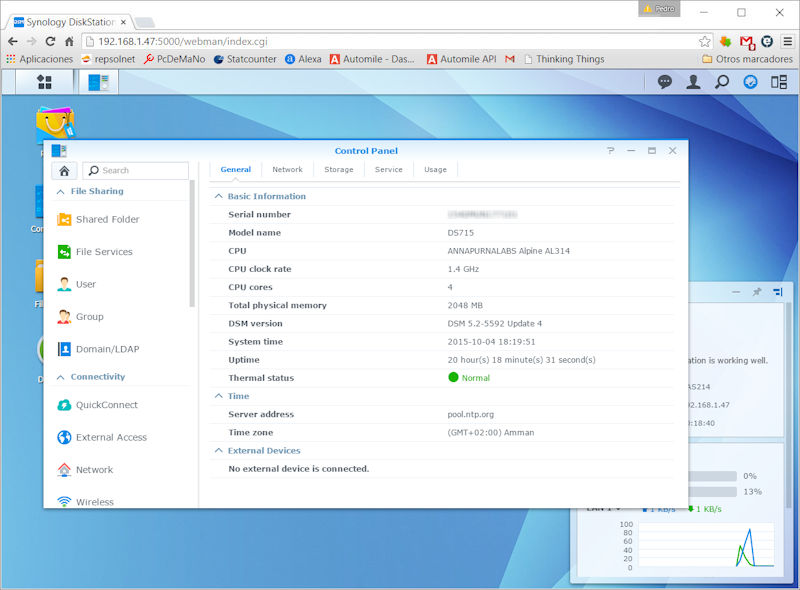Switch to the Network tab
This screenshot has height=590, width=800.
click(x=287, y=169)
